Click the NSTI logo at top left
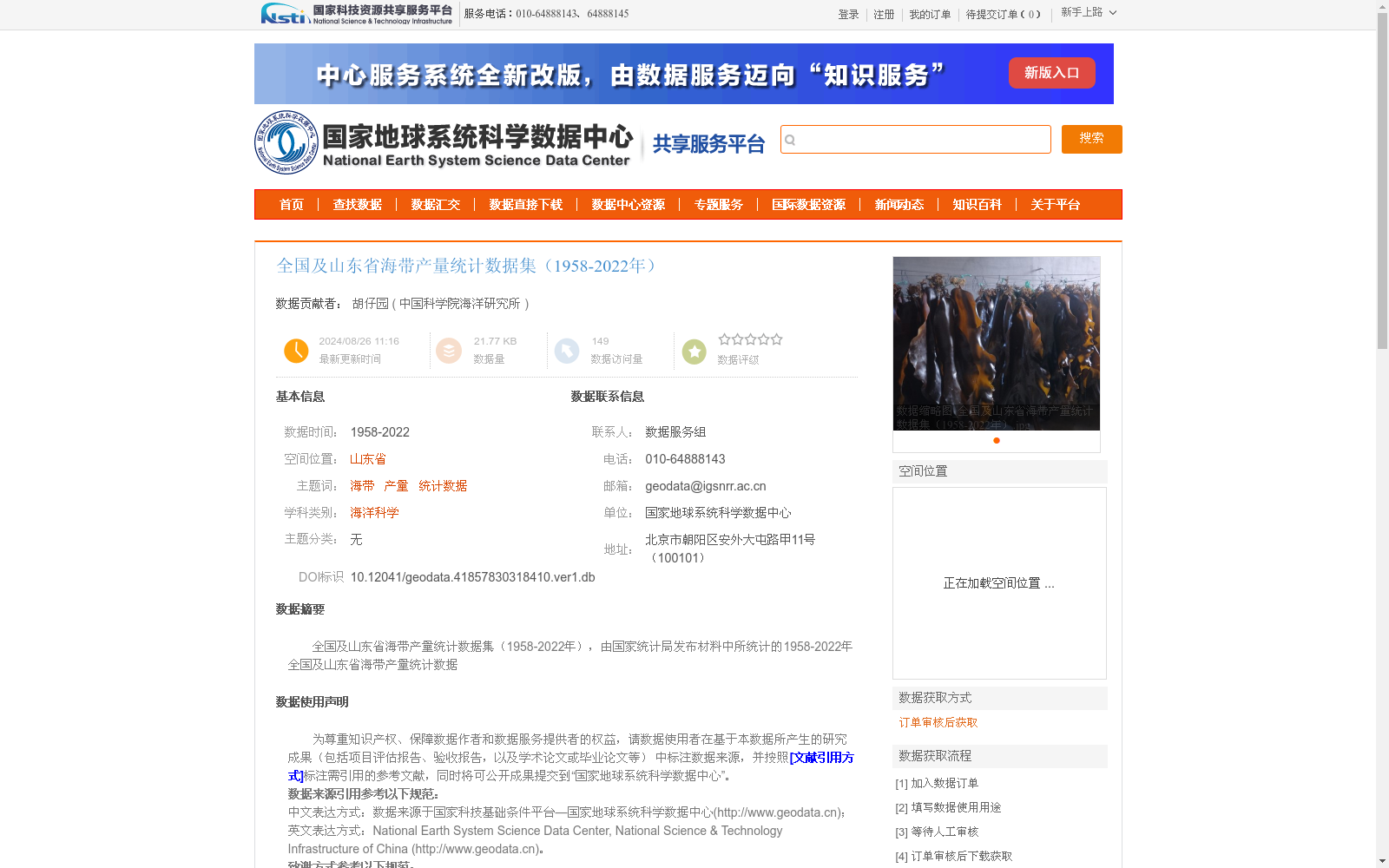Screen dimensions: 1389x868 pos(357,14)
